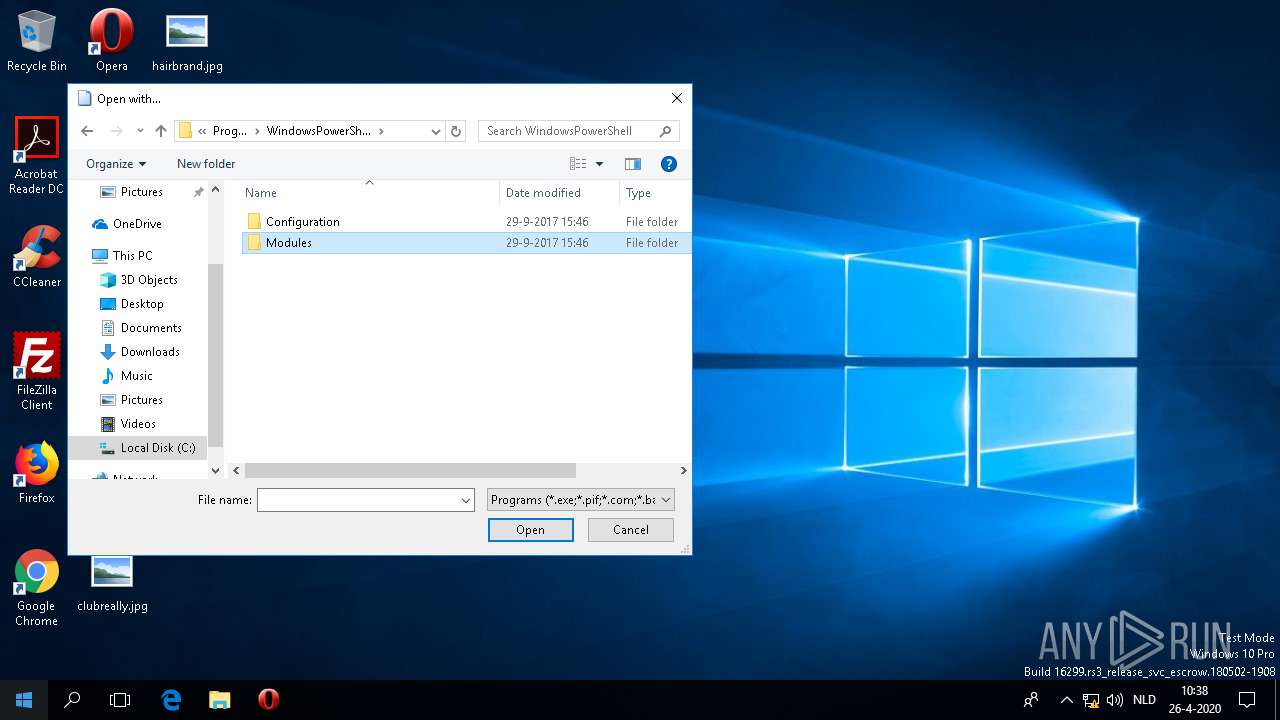Expand the address bar path history dropdown

point(435,131)
